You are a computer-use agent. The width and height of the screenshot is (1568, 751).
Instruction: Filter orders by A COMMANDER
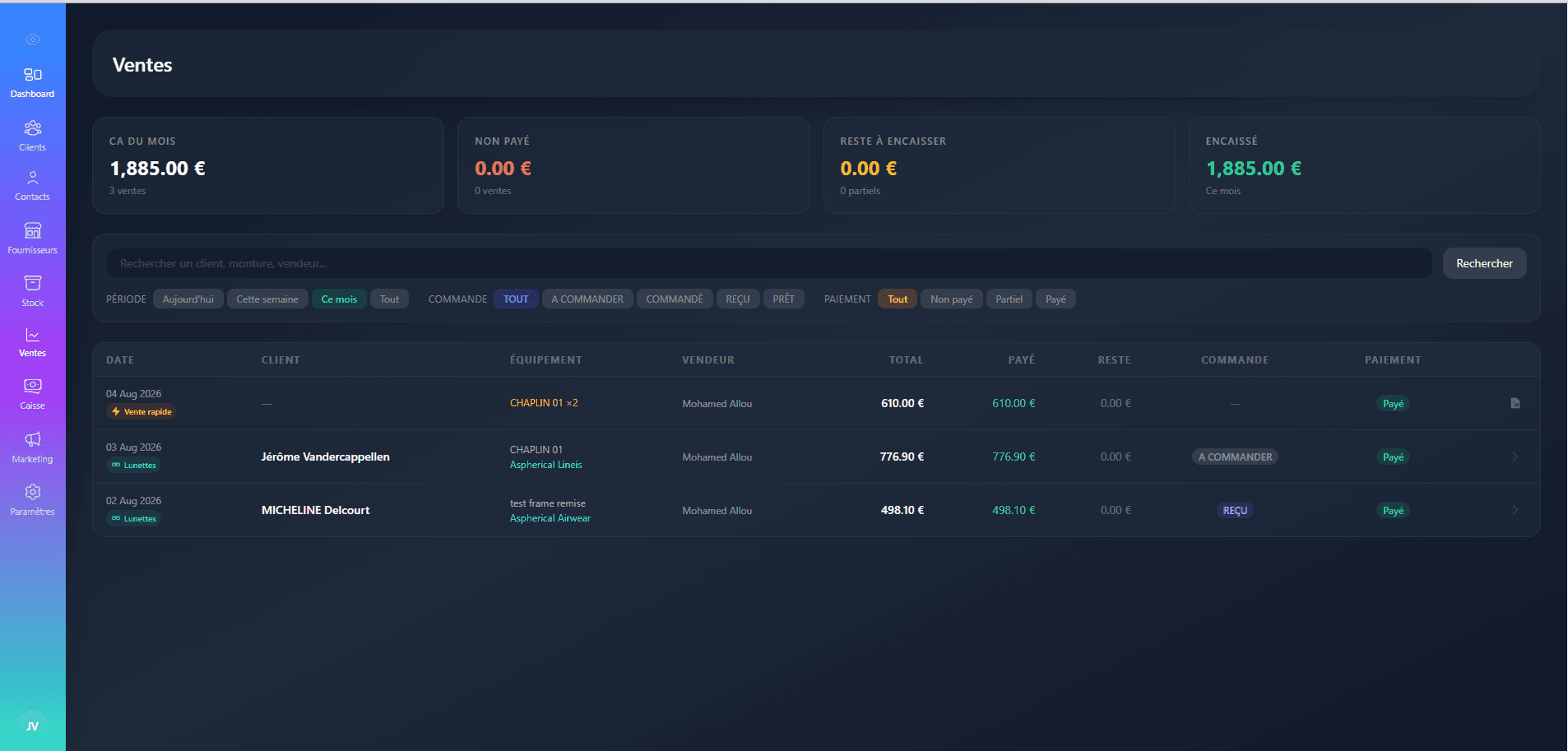tap(587, 299)
